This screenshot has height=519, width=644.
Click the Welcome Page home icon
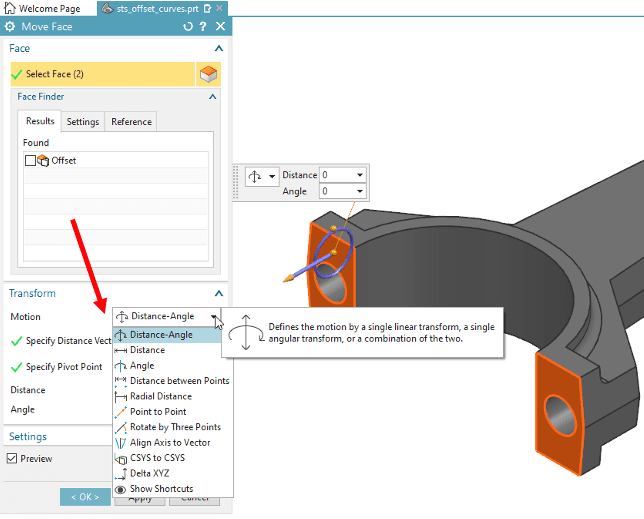[9, 8]
